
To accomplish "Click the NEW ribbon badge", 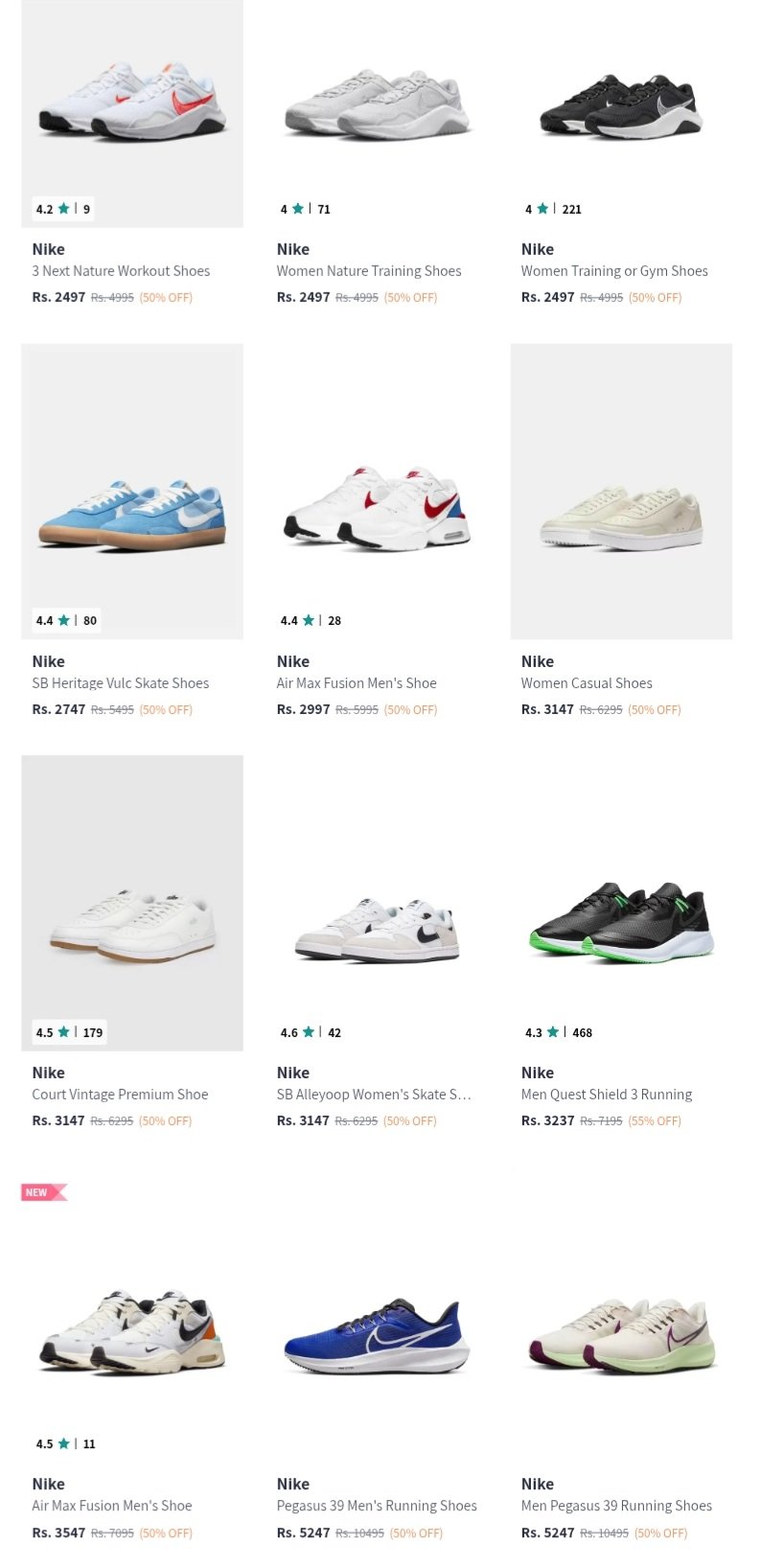I will (44, 1192).
